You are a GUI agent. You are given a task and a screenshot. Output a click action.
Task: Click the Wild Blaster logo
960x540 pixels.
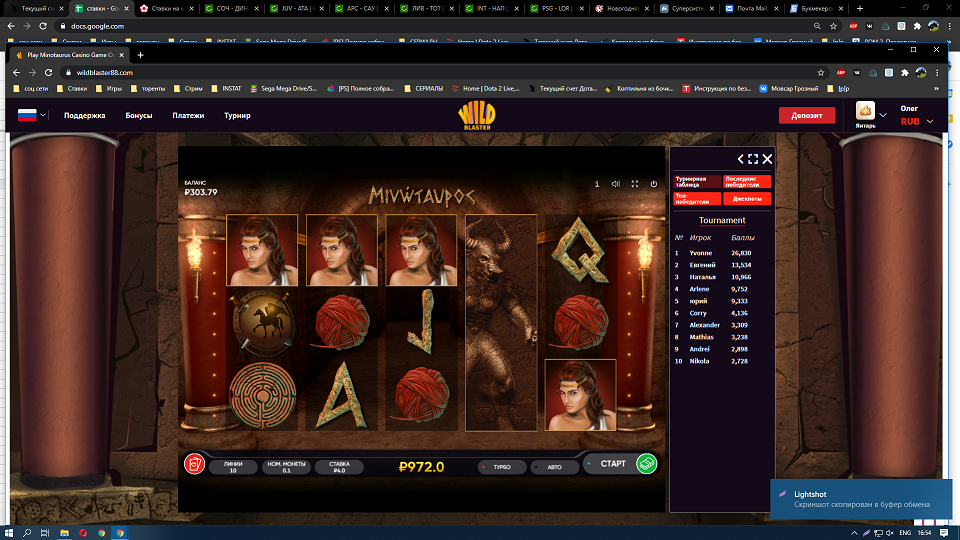coord(477,116)
